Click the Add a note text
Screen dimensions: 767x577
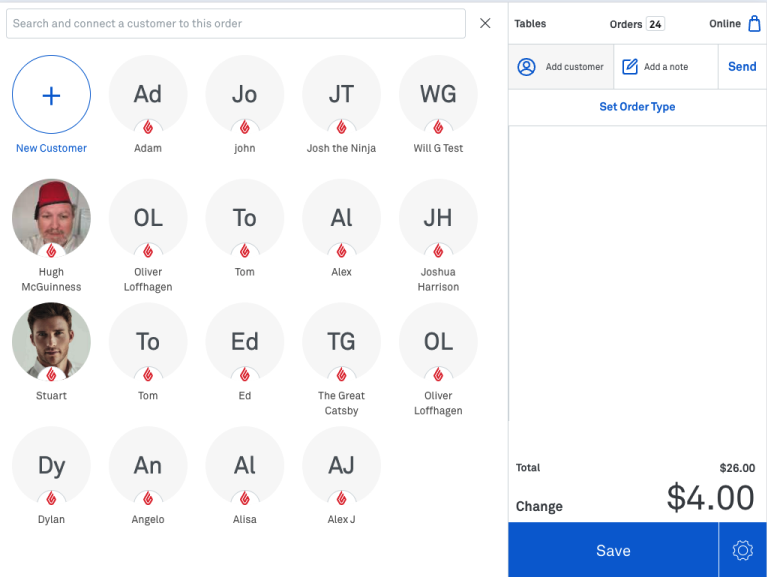(x=666, y=67)
